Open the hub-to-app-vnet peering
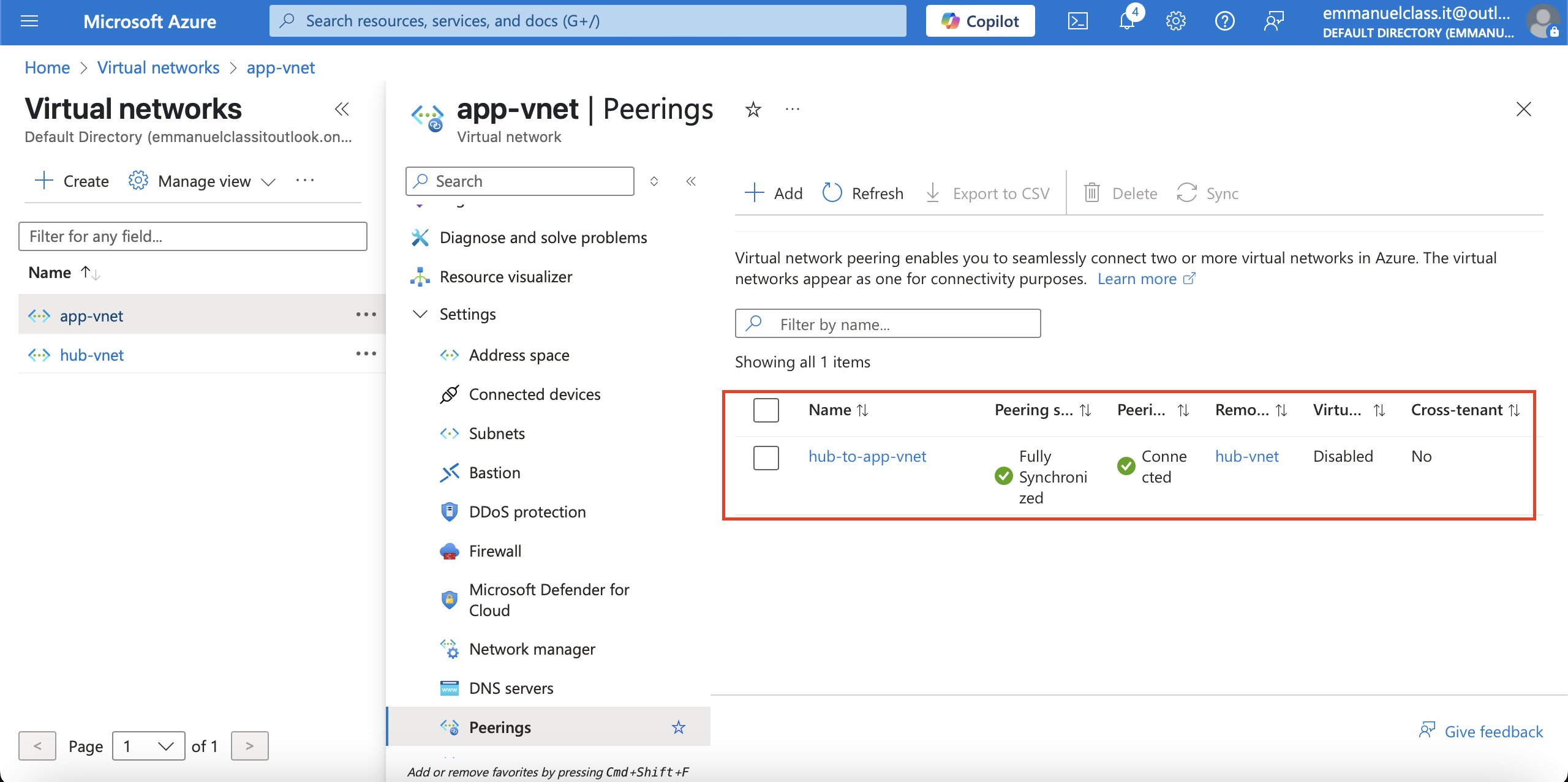Image resolution: width=1568 pixels, height=782 pixels. click(x=867, y=457)
